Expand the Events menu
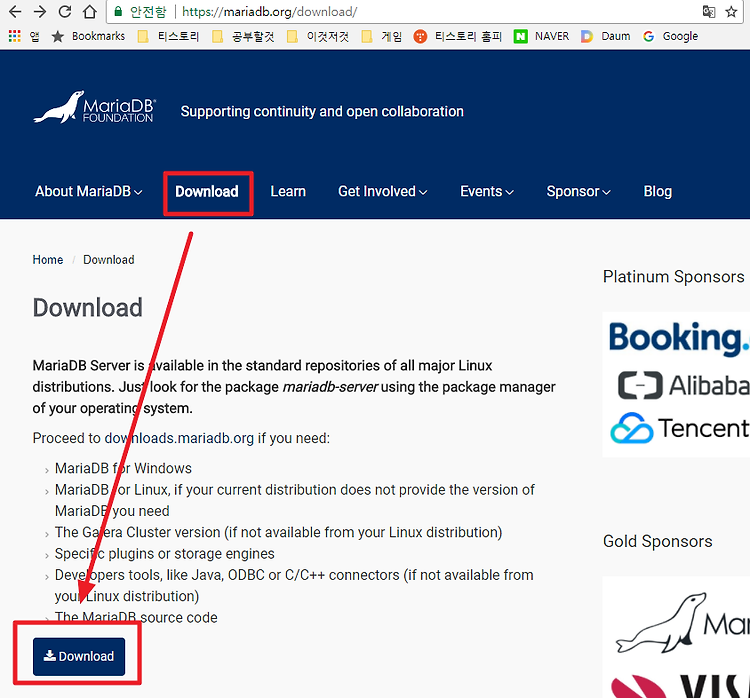 [487, 191]
